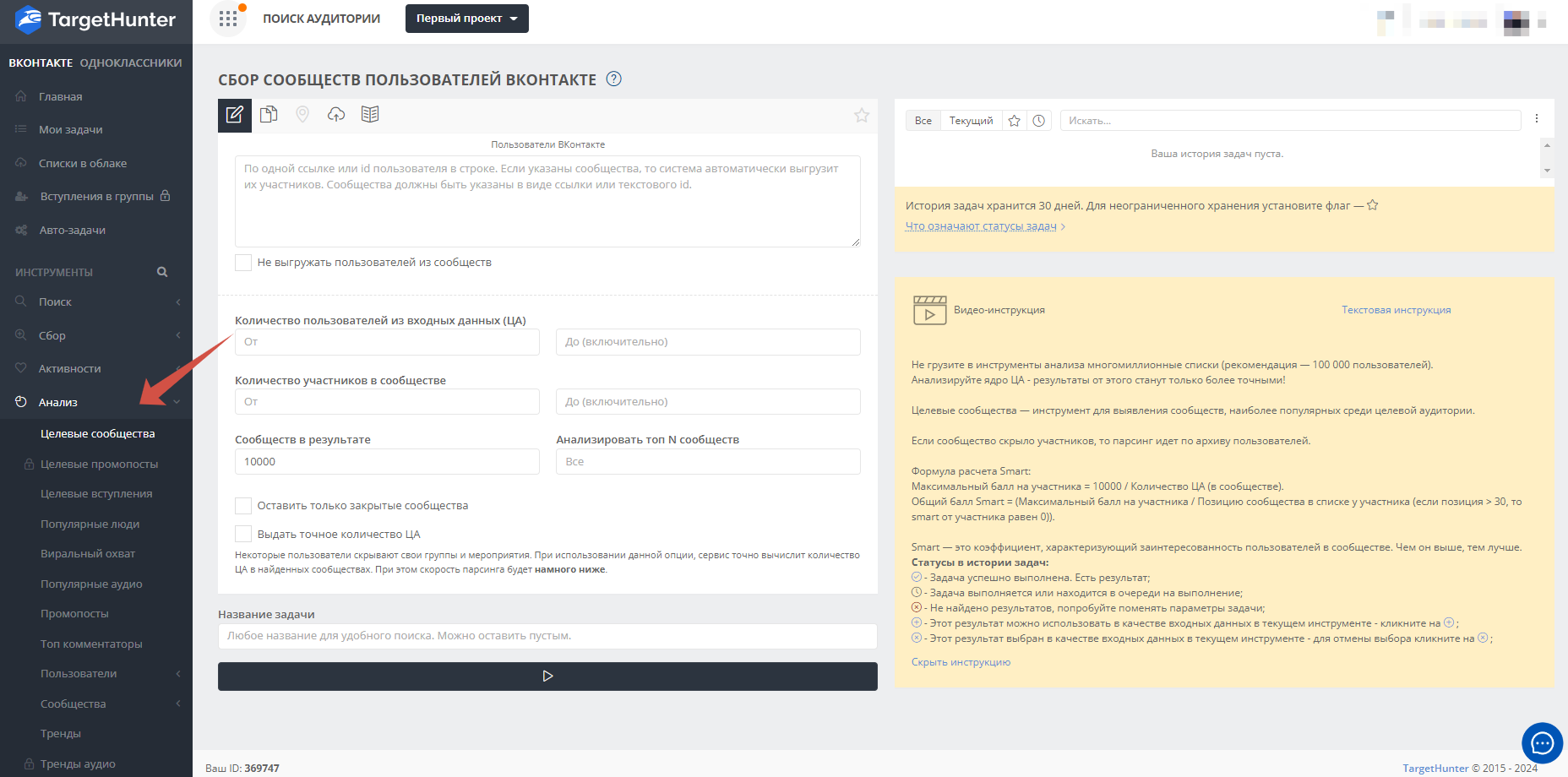
Task: Open the support chat bubble
Action: (x=1542, y=743)
